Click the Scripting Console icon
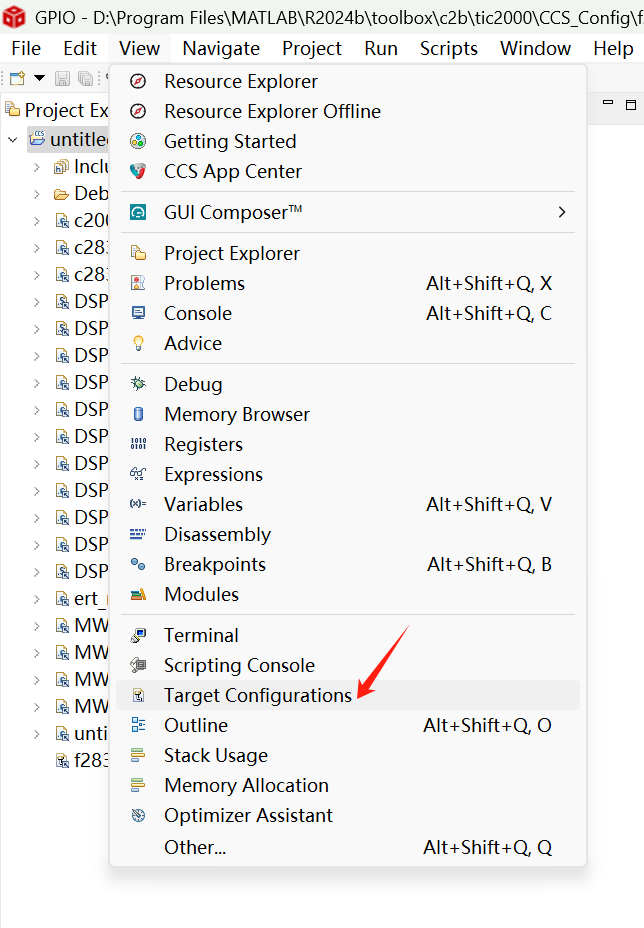The height and width of the screenshot is (928, 644). pos(138,665)
